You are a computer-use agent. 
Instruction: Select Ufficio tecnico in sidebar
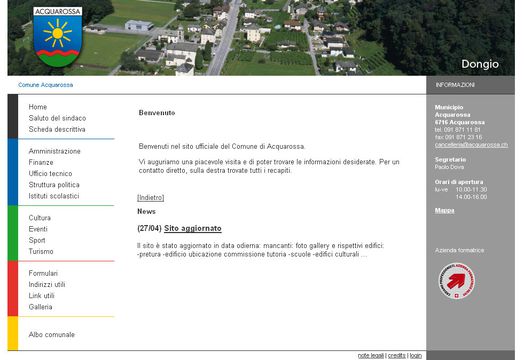50,173
